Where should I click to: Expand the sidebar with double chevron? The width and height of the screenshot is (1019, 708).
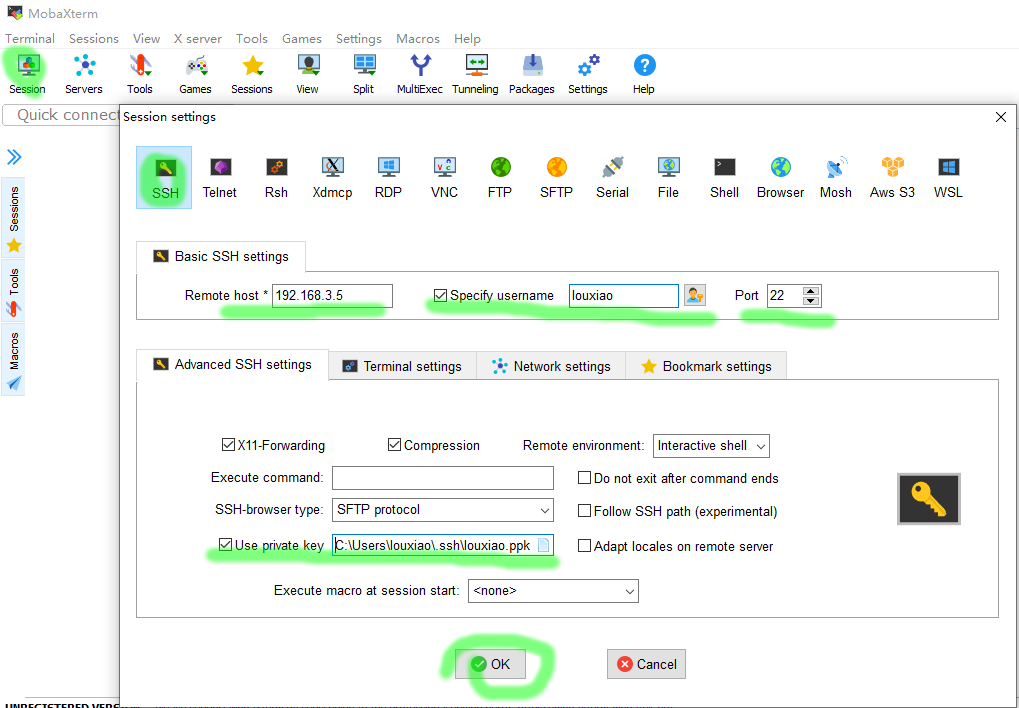[x=14, y=157]
